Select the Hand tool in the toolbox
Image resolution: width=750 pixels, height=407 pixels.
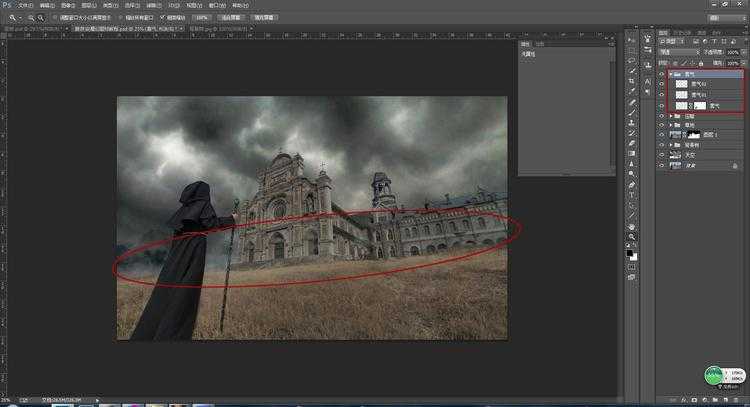point(633,226)
